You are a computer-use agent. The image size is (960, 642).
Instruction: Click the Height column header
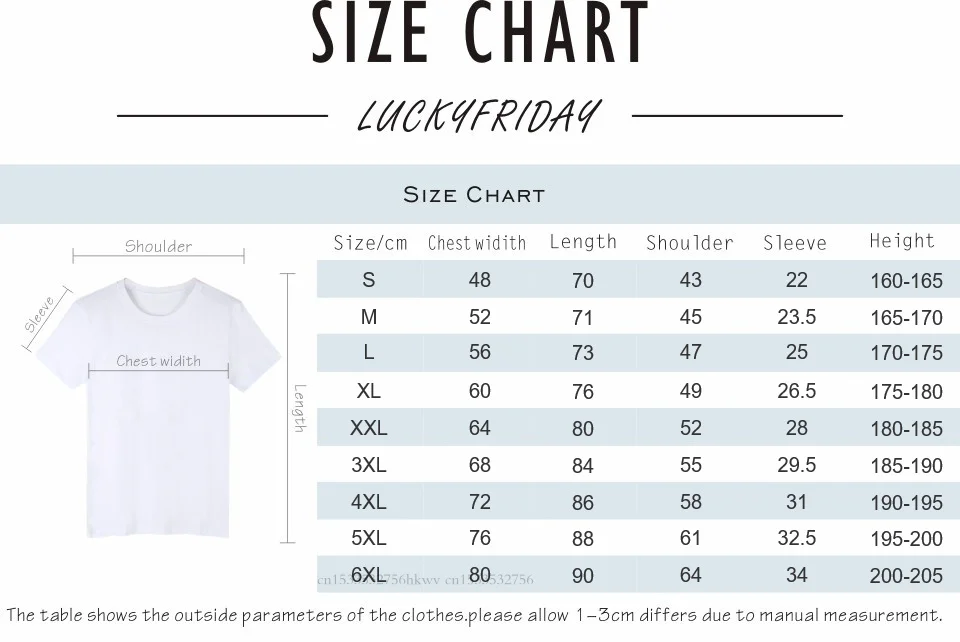902,241
